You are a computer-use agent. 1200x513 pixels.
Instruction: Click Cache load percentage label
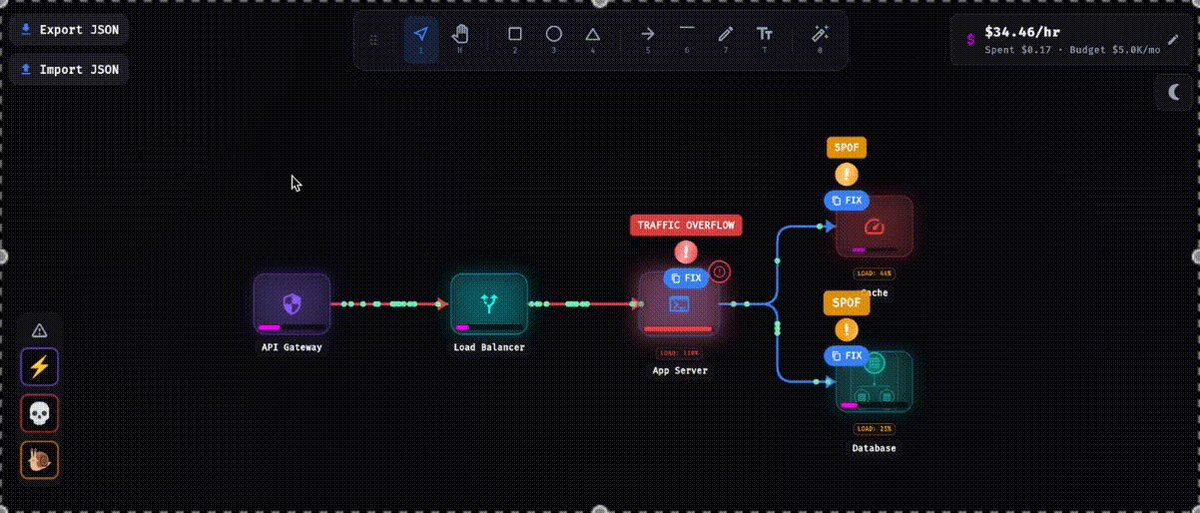coord(874,272)
